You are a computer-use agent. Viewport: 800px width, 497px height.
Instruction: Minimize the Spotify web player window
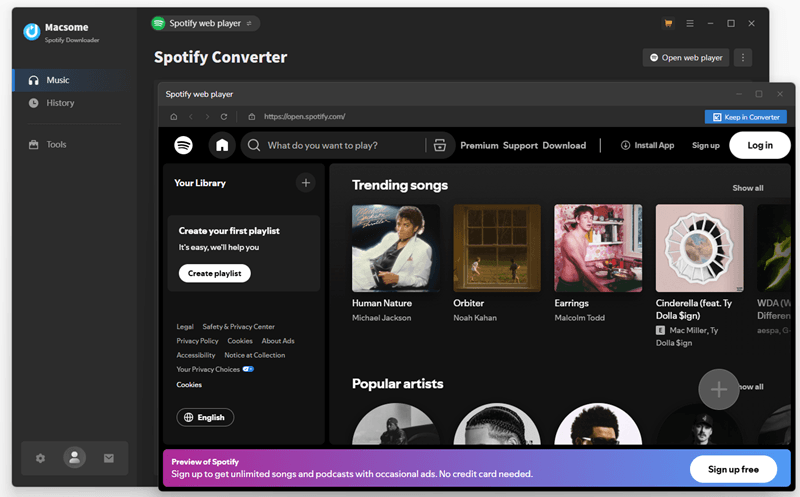click(x=738, y=94)
